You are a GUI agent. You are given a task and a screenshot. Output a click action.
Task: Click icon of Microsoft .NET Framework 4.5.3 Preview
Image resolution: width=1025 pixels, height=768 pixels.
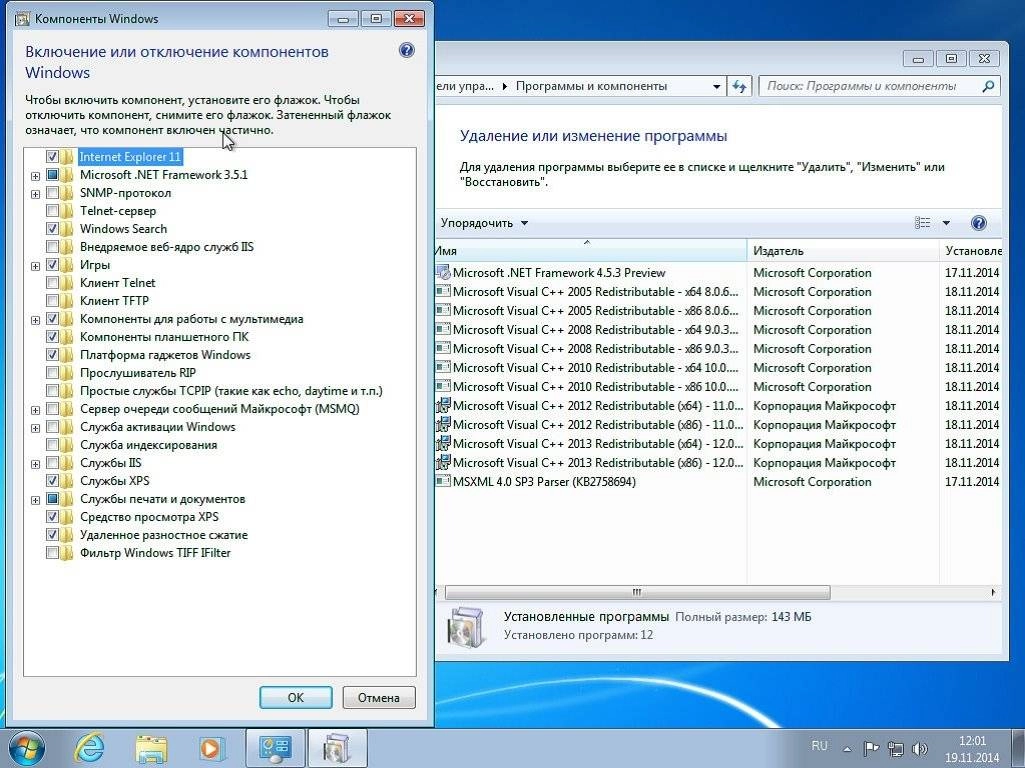tap(443, 273)
